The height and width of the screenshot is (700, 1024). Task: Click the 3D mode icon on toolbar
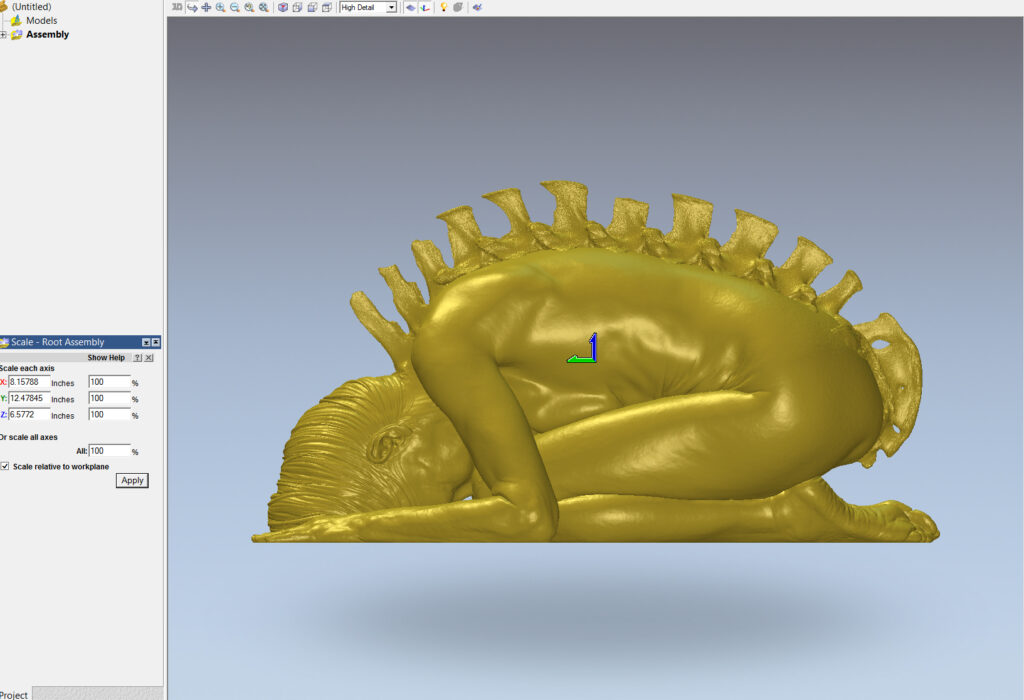point(177,7)
